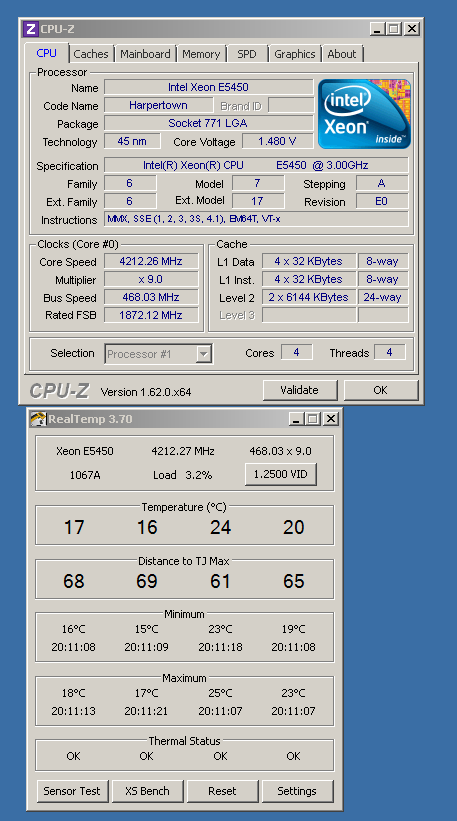Viewport: 457px width, 821px height.
Task: Click the RealTemp Load 3.2% reading
Action: tap(182, 475)
